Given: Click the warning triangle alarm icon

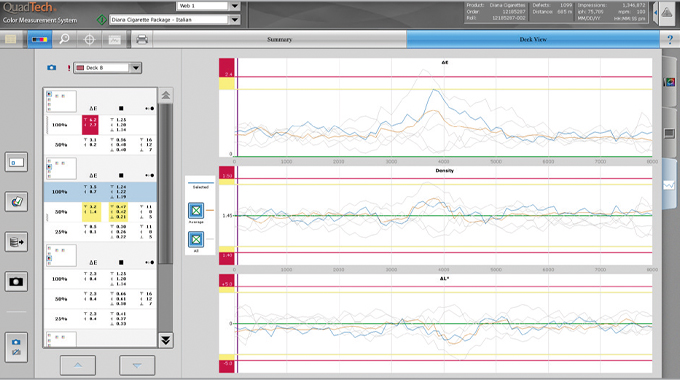Looking at the screenshot, I should pyautogui.click(x=667, y=13).
